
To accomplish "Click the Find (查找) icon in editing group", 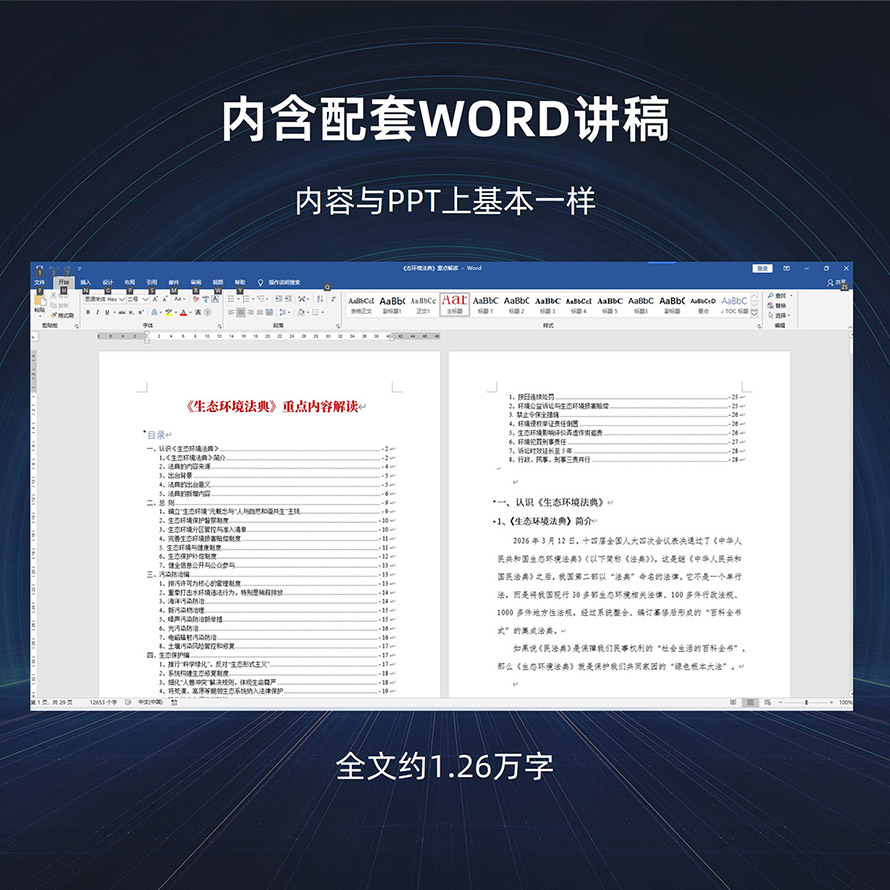I will coord(779,296).
